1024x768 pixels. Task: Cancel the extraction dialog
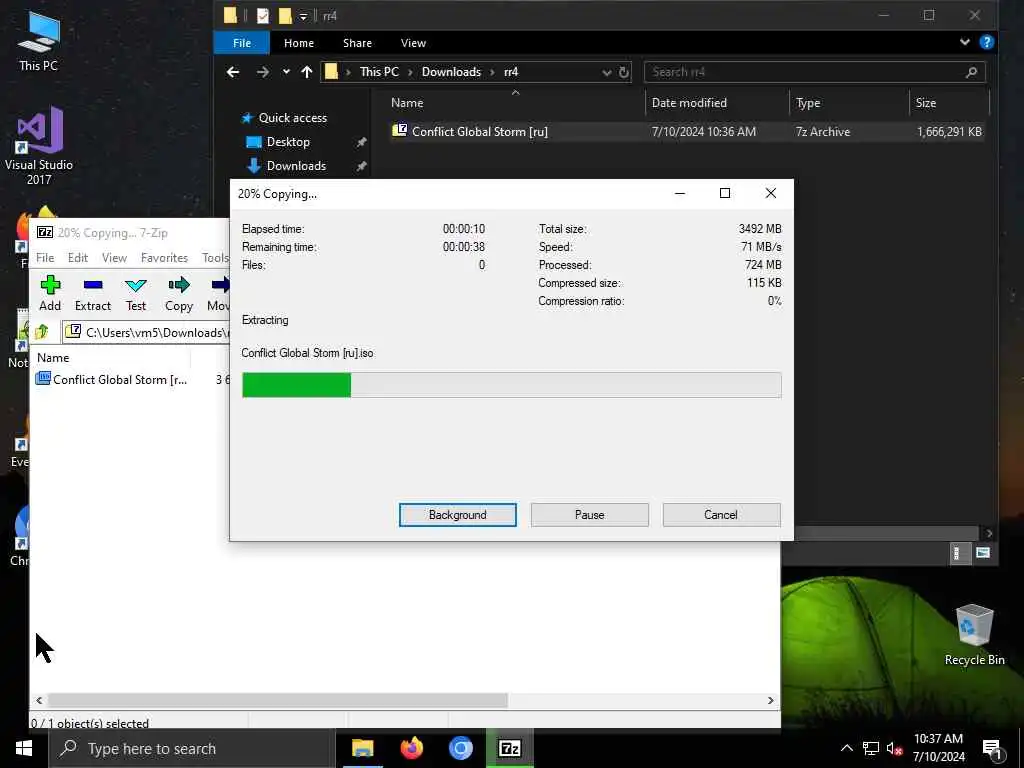pos(721,515)
